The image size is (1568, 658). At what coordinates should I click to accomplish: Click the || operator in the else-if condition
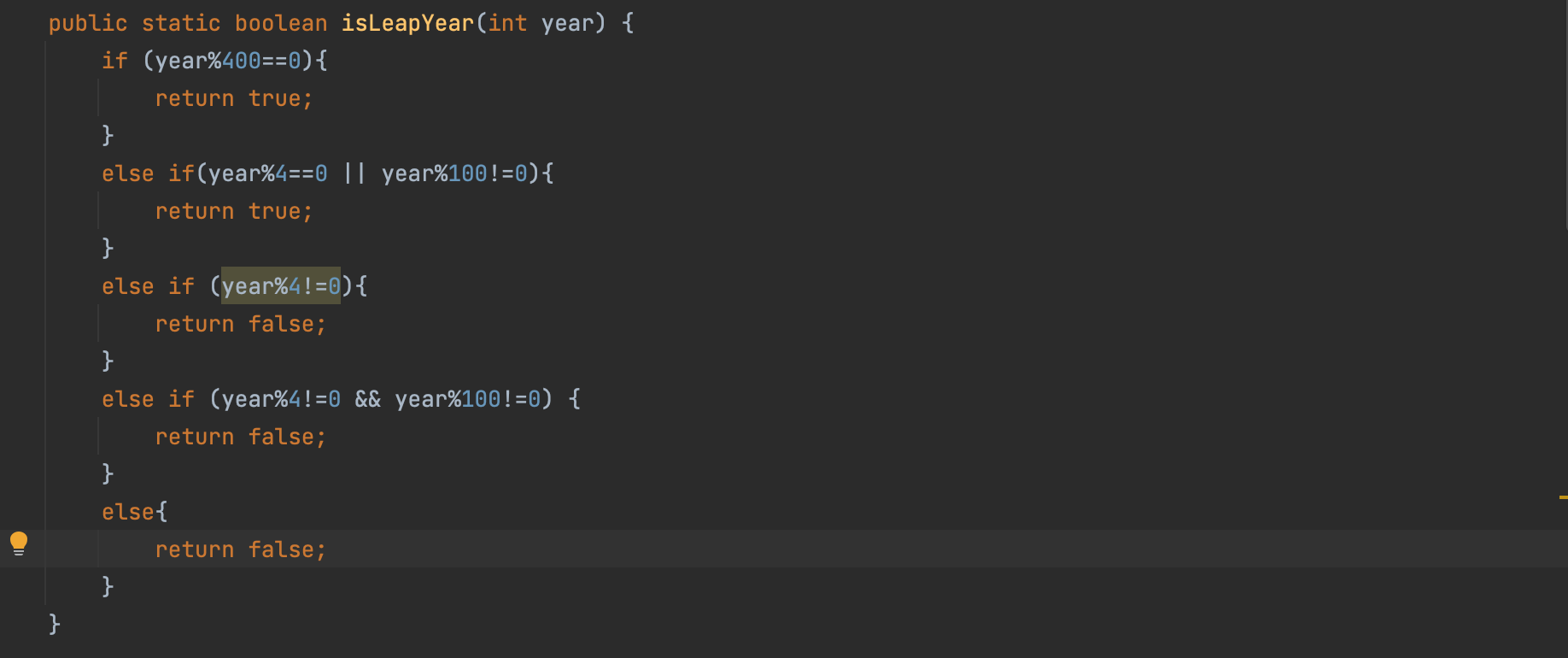[x=354, y=173]
